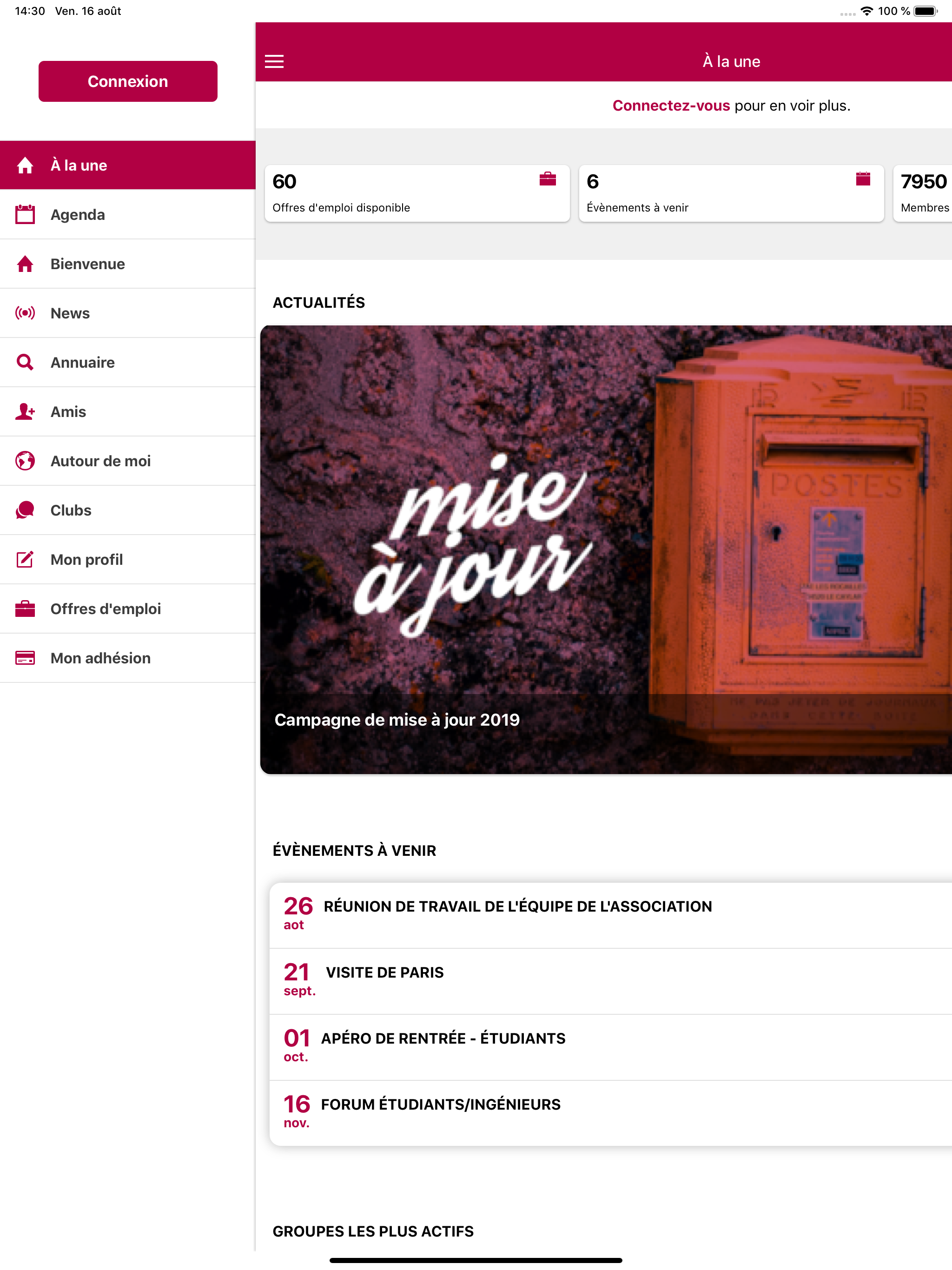The image size is (952, 1270).
Task: Click the chat bubble icon beside Clubs
Action: click(x=25, y=510)
